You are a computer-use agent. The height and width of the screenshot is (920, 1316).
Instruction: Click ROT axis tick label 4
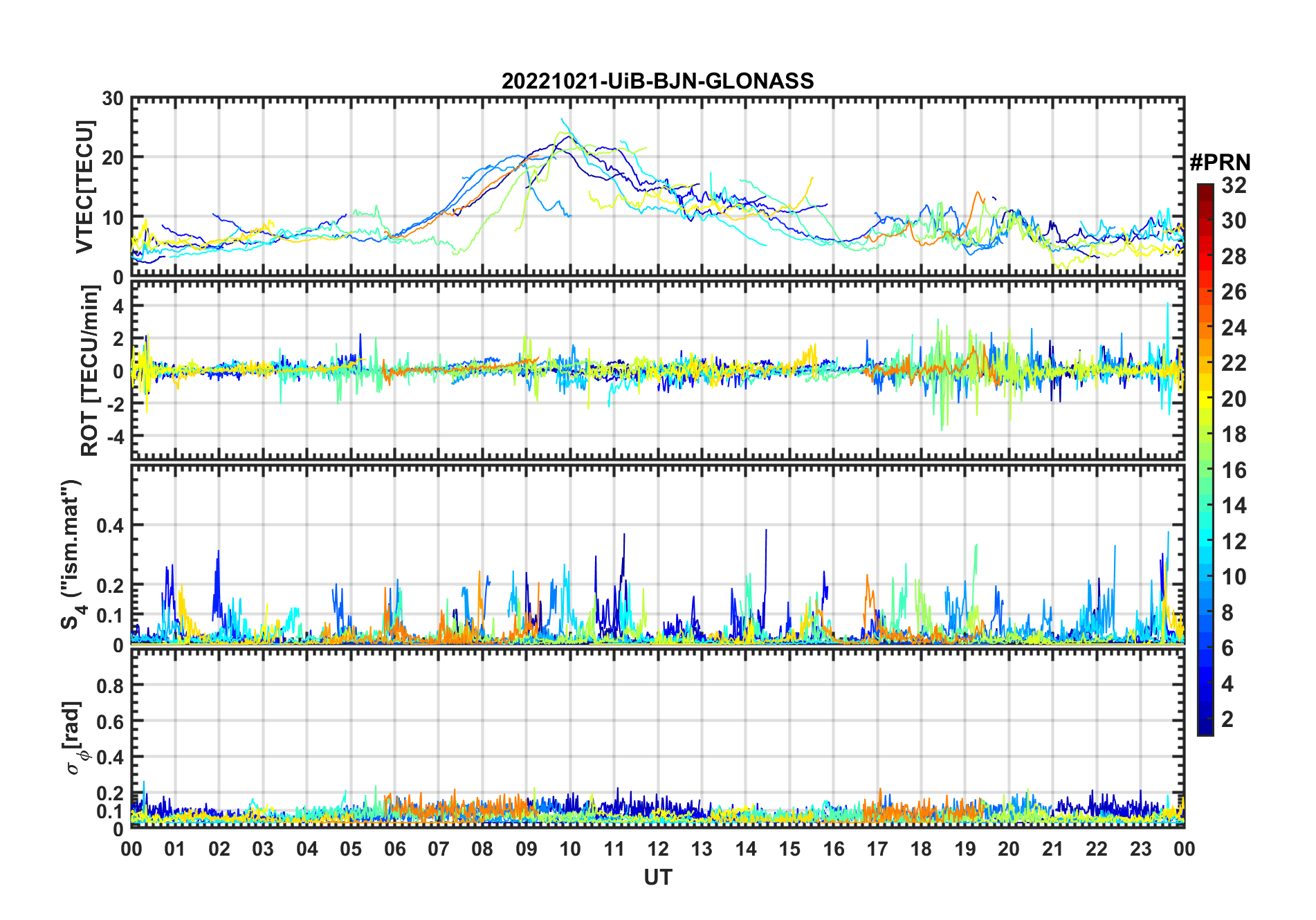pos(118,306)
